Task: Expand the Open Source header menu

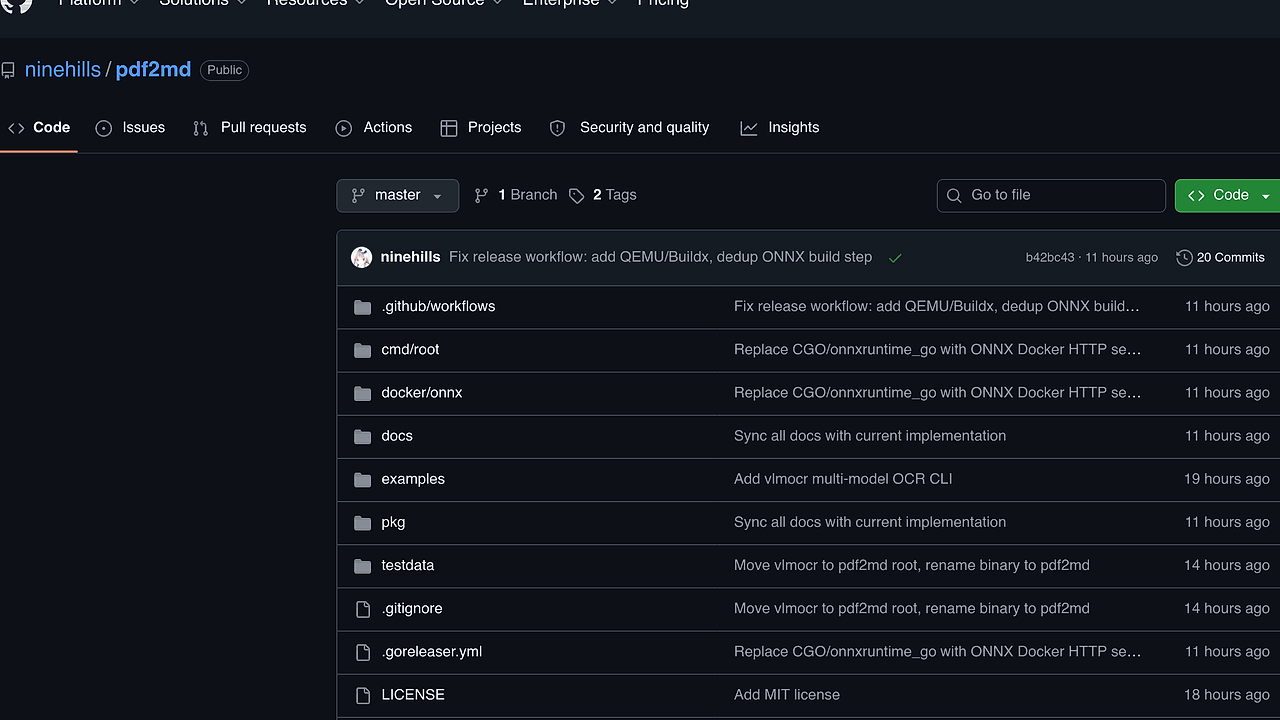Action: [x=443, y=2]
